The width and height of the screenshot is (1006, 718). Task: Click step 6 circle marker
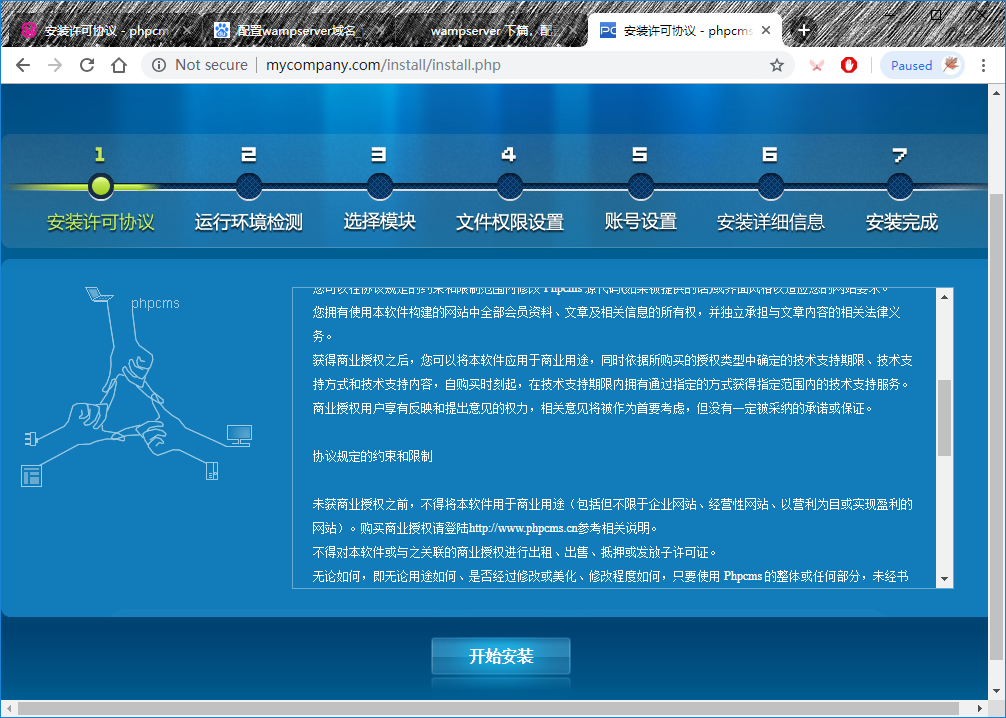pos(771,187)
